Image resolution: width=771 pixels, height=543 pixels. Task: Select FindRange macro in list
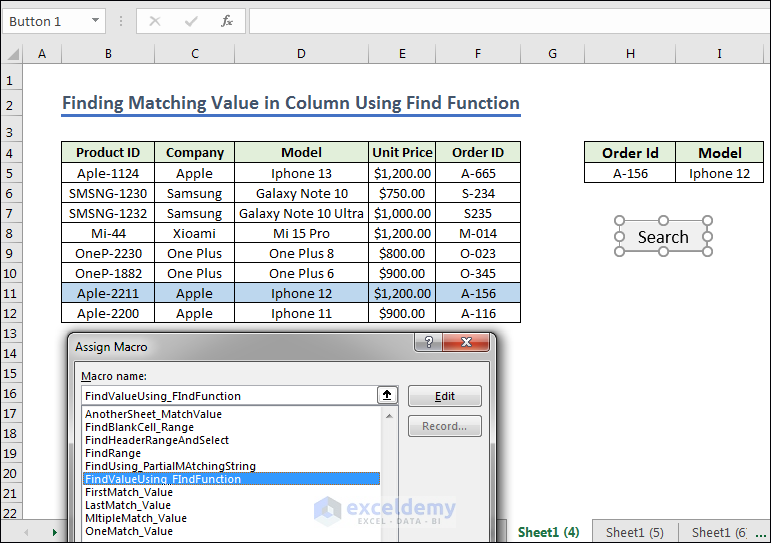113,453
